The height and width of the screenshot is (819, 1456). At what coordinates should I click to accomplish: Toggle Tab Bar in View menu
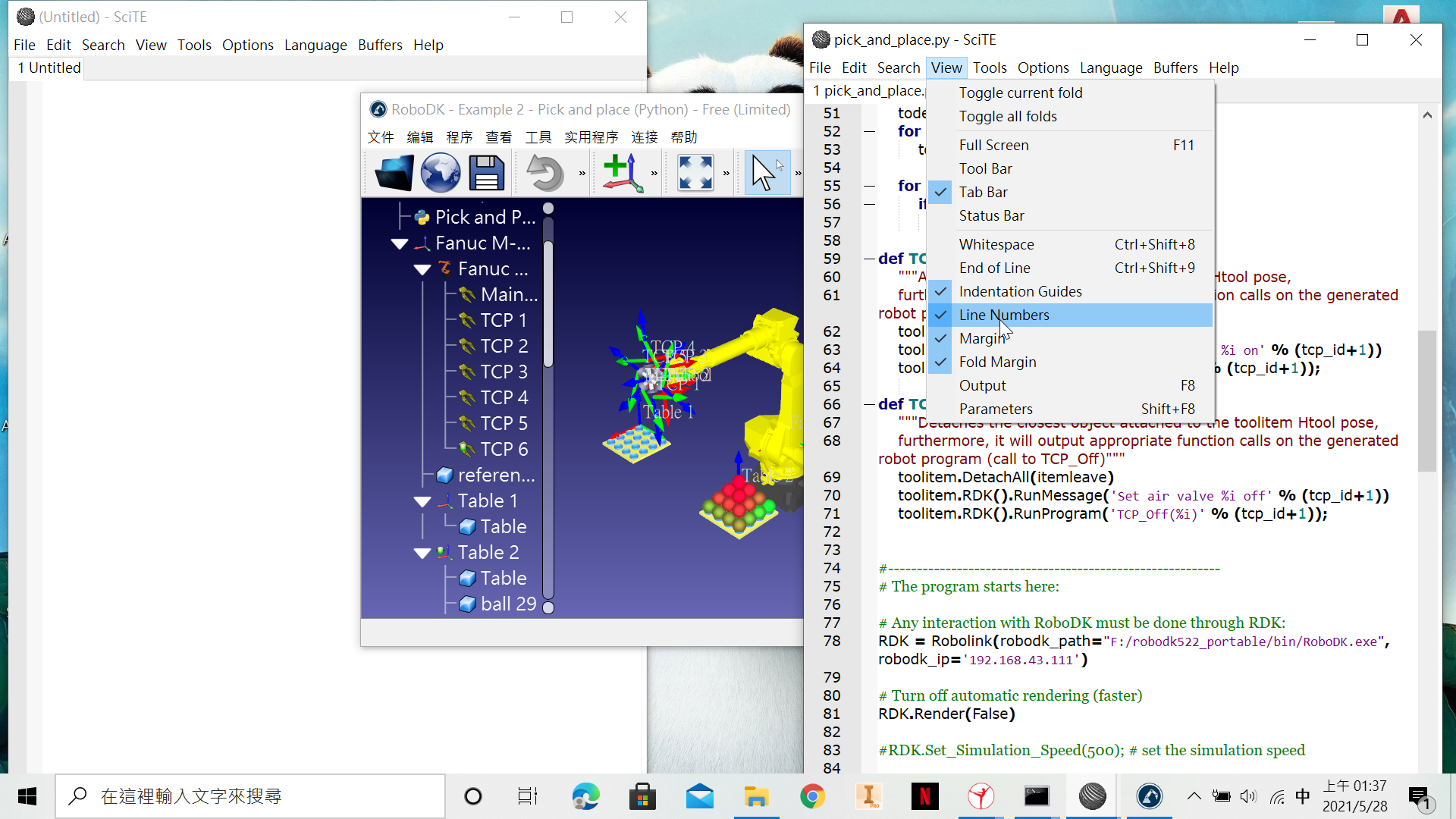click(x=1070, y=192)
